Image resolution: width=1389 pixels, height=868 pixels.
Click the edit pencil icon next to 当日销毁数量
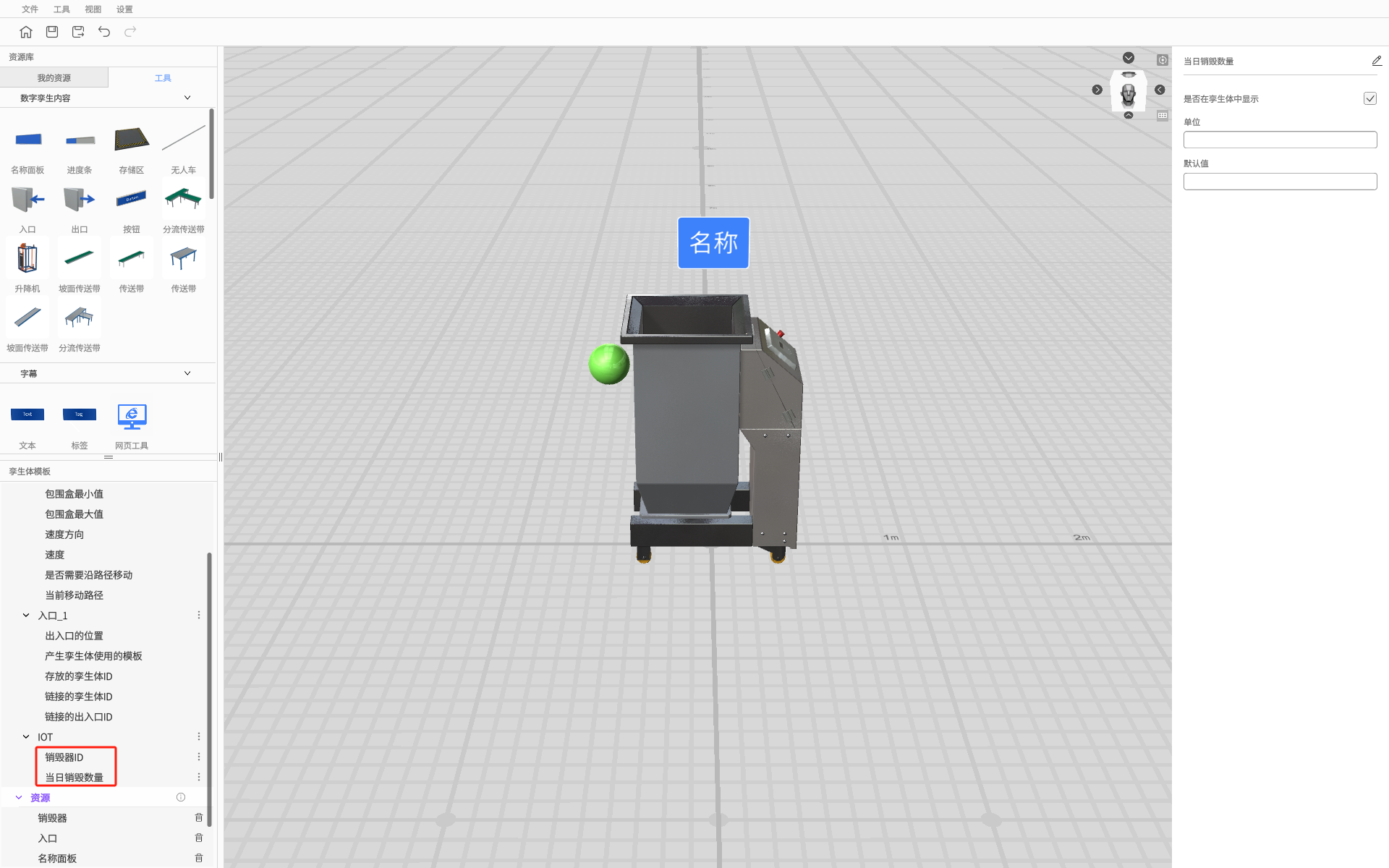tap(1376, 61)
